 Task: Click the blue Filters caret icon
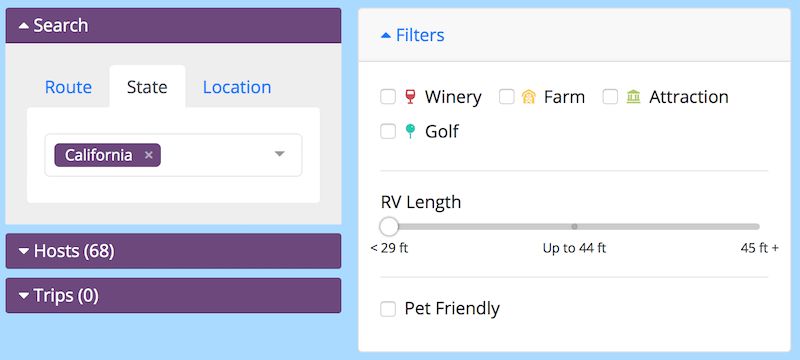[386, 36]
